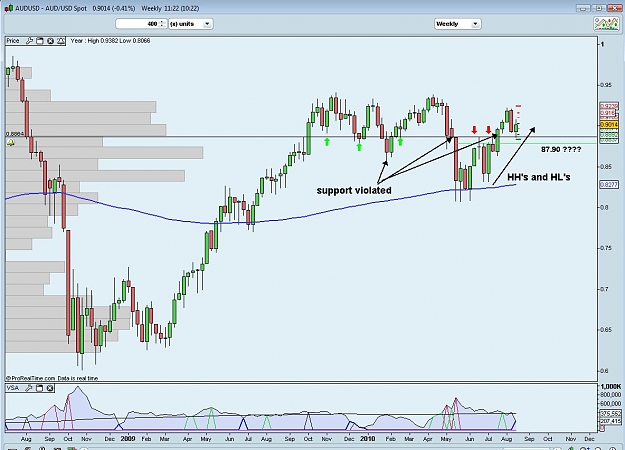
Task: Open Price panel alert bell icon
Action: coord(61,41)
